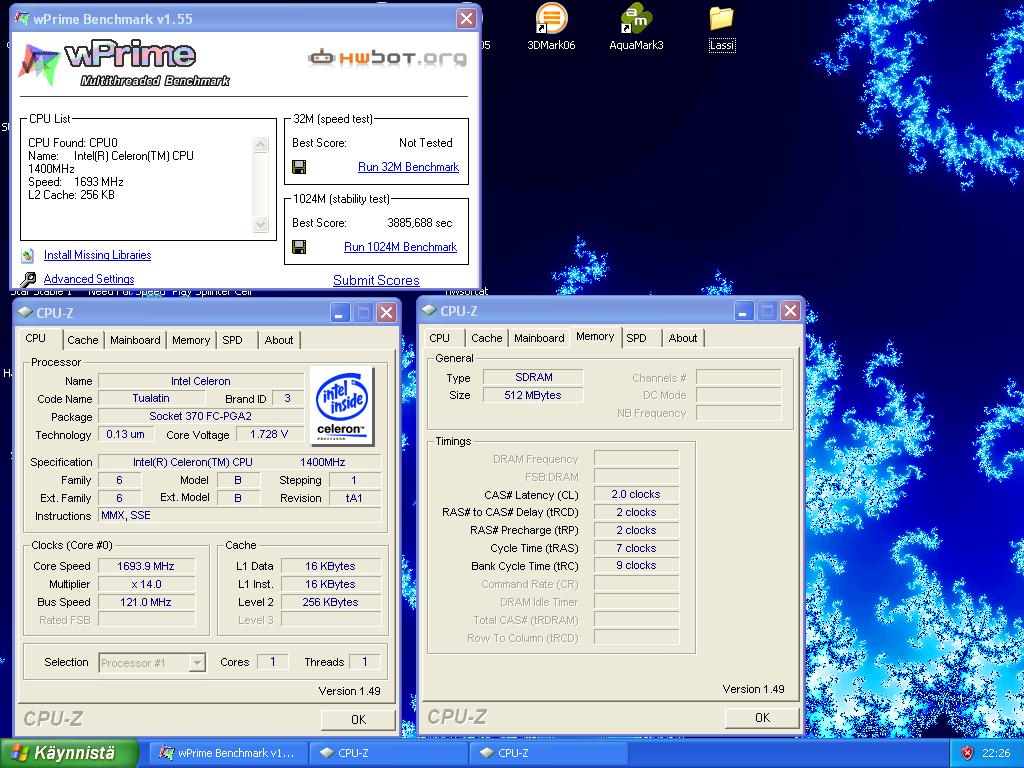Image resolution: width=1024 pixels, height=768 pixels.
Task: Click the Core Speed 1693.9 MHz field
Action: [x=146, y=566]
